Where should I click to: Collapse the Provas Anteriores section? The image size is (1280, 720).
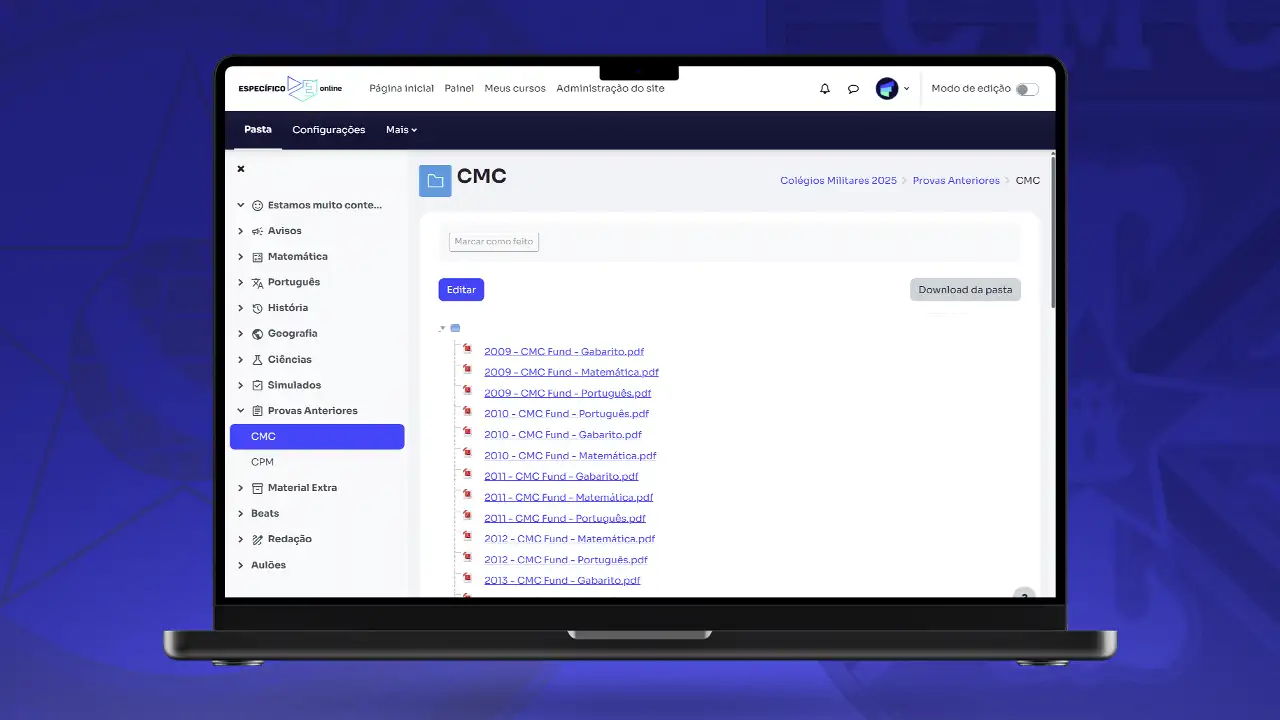(241, 411)
